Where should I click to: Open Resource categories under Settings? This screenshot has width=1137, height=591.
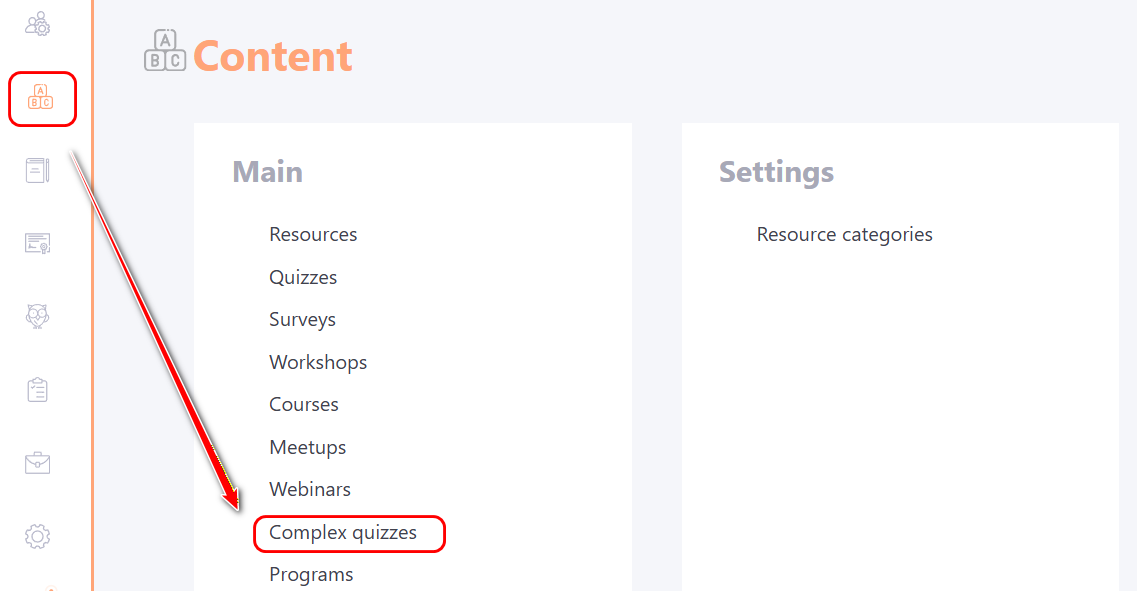pos(844,235)
